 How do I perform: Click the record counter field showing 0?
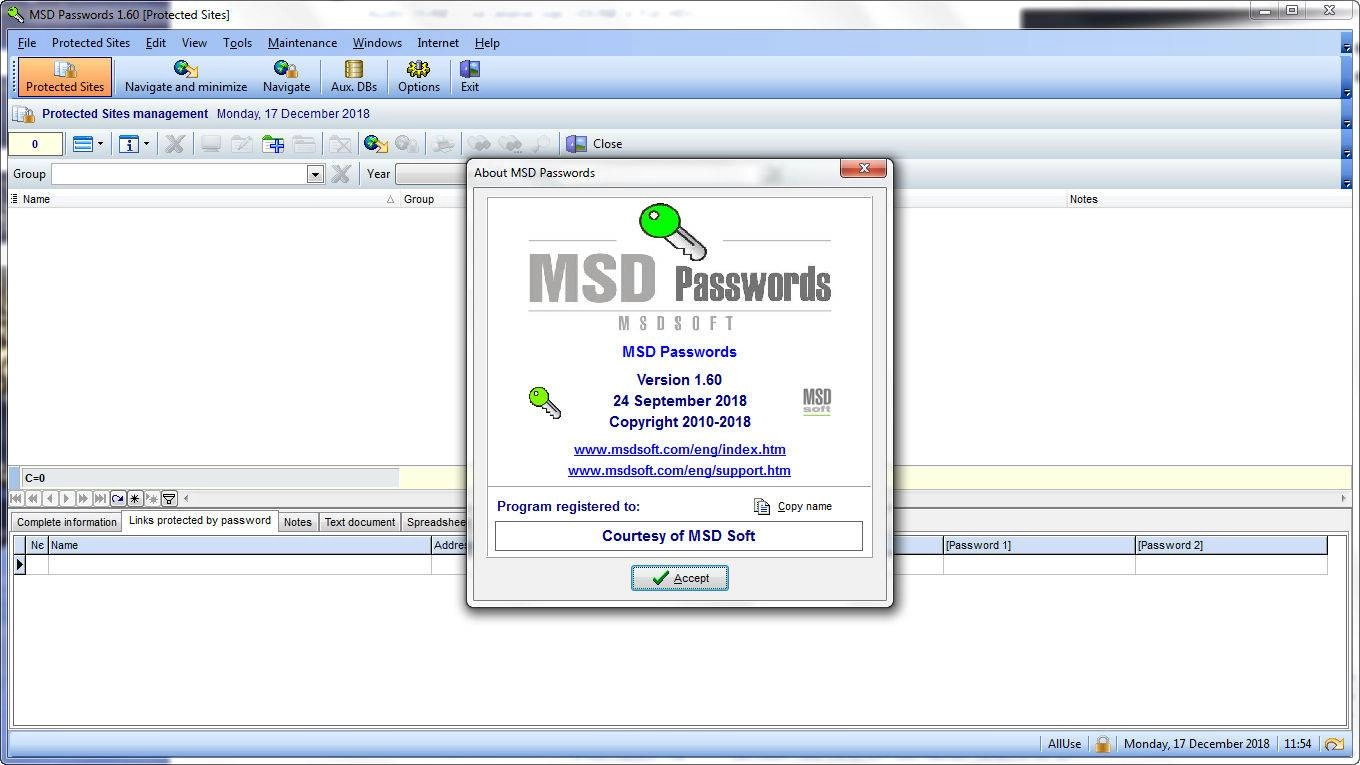[35, 144]
